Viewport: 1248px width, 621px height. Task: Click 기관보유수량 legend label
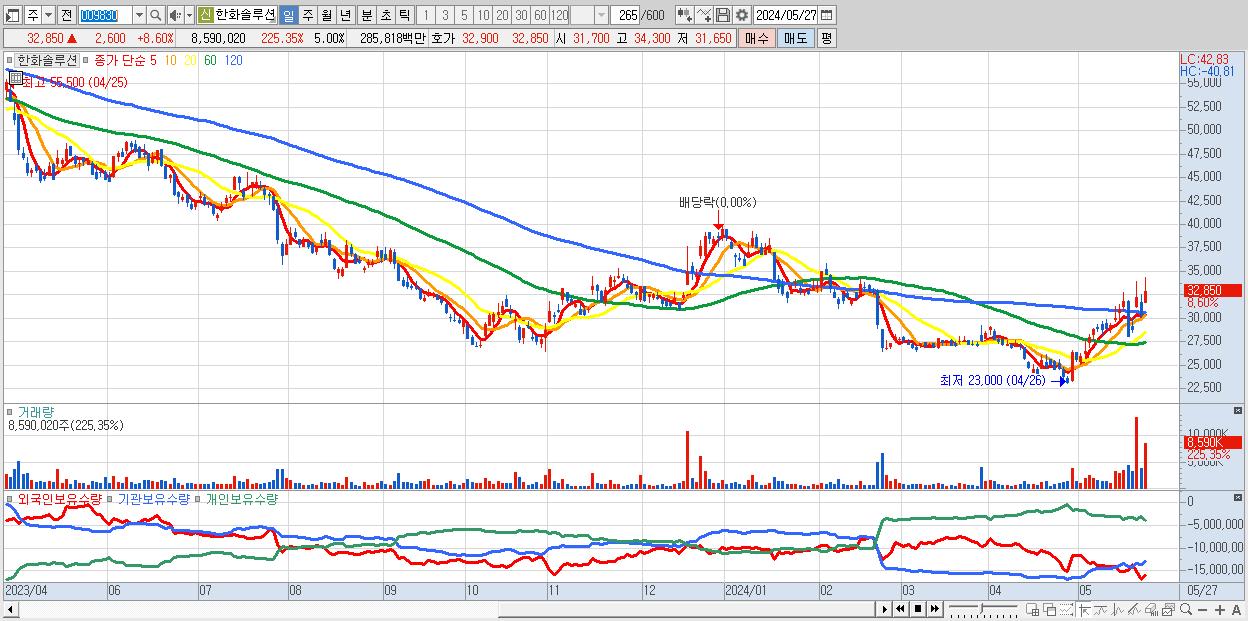pyautogui.click(x=153, y=498)
